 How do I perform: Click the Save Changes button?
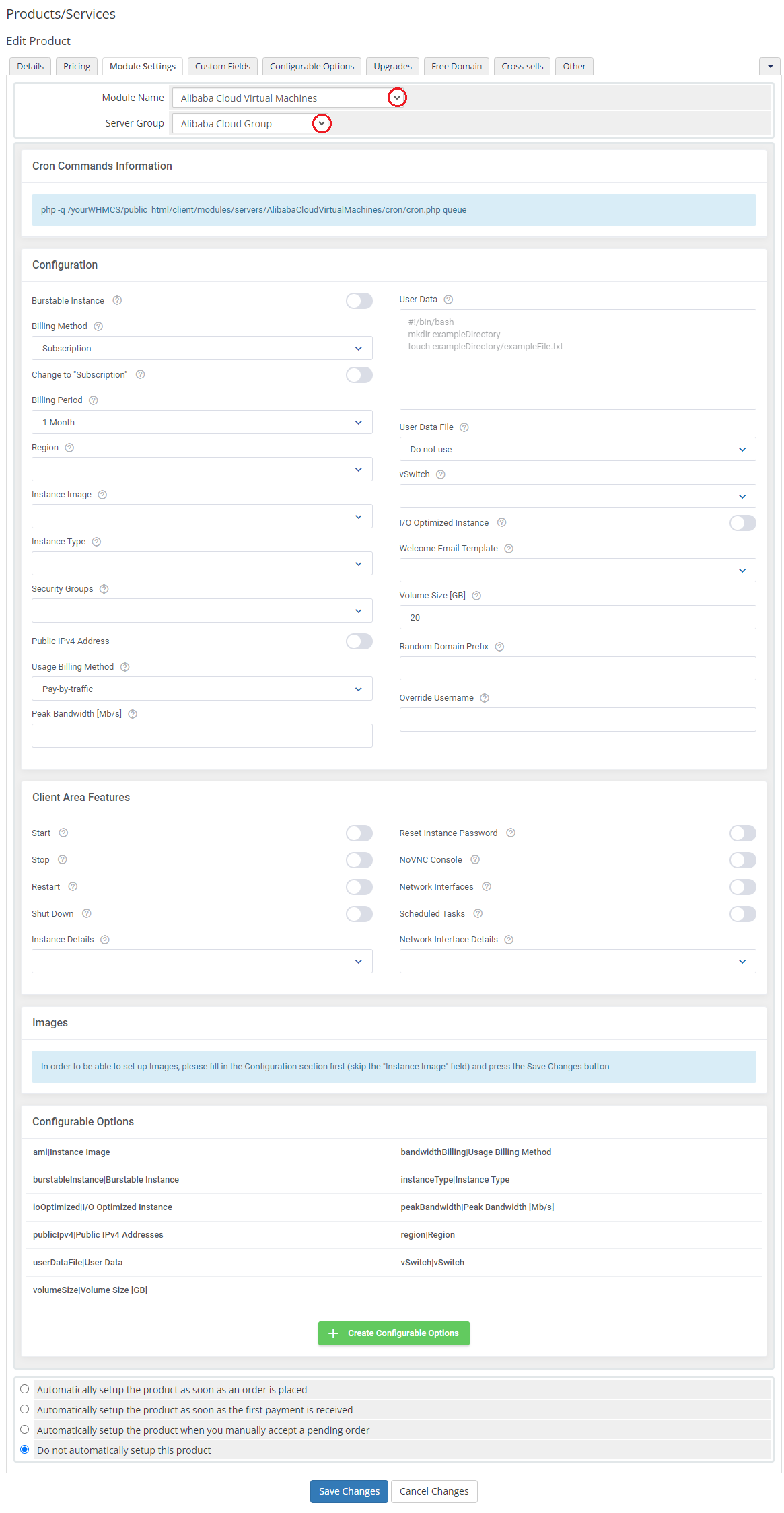(349, 1491)
